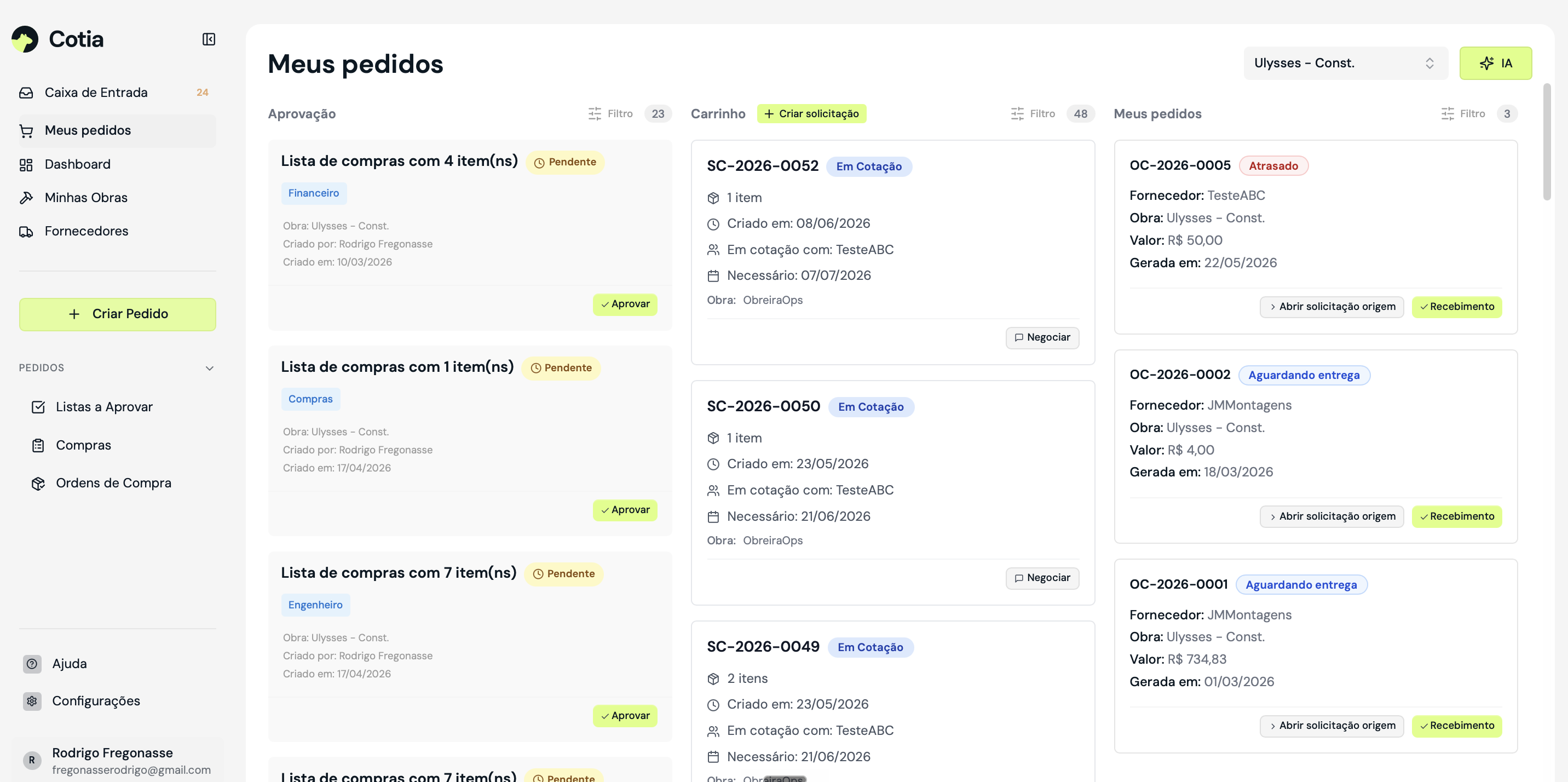The height and width of the screenshot is (782, 1568).
Task: Click inbox icon next to Caixa de Entrada
Action: [x=26, y=93]
